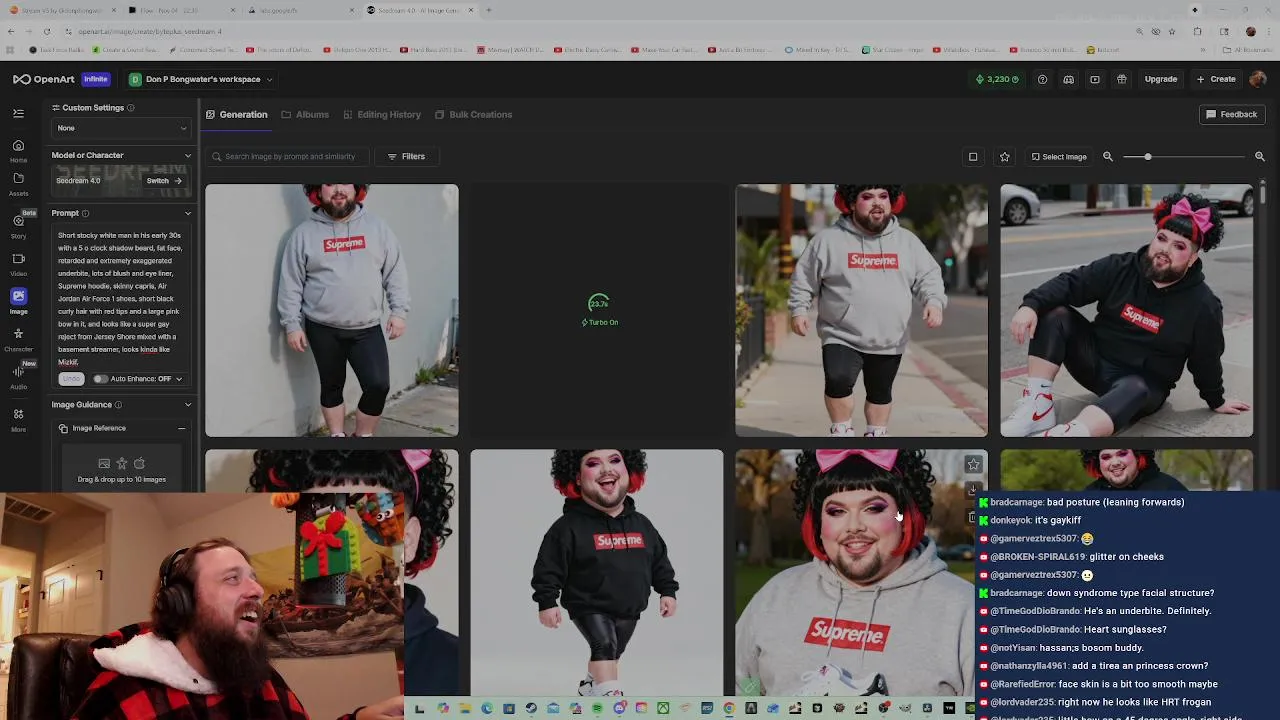The image size is (1280, 720).
Task: Open the Feedback button
Action: [1231, 114]
